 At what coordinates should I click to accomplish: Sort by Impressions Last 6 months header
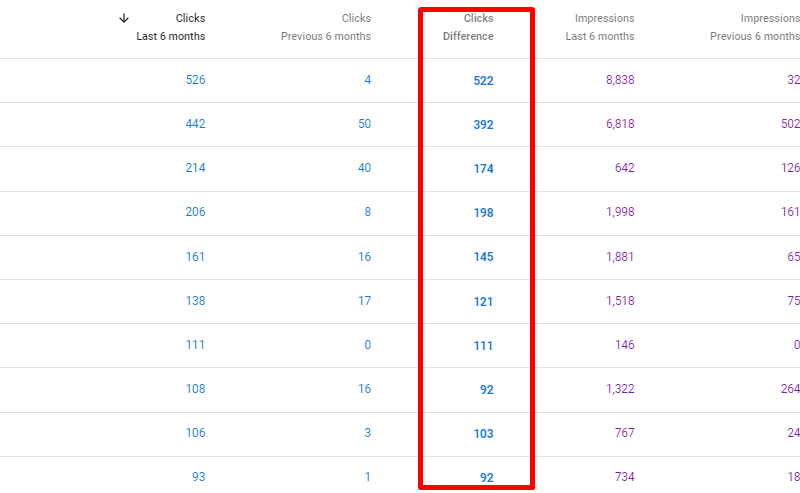[x=600, y=27]
